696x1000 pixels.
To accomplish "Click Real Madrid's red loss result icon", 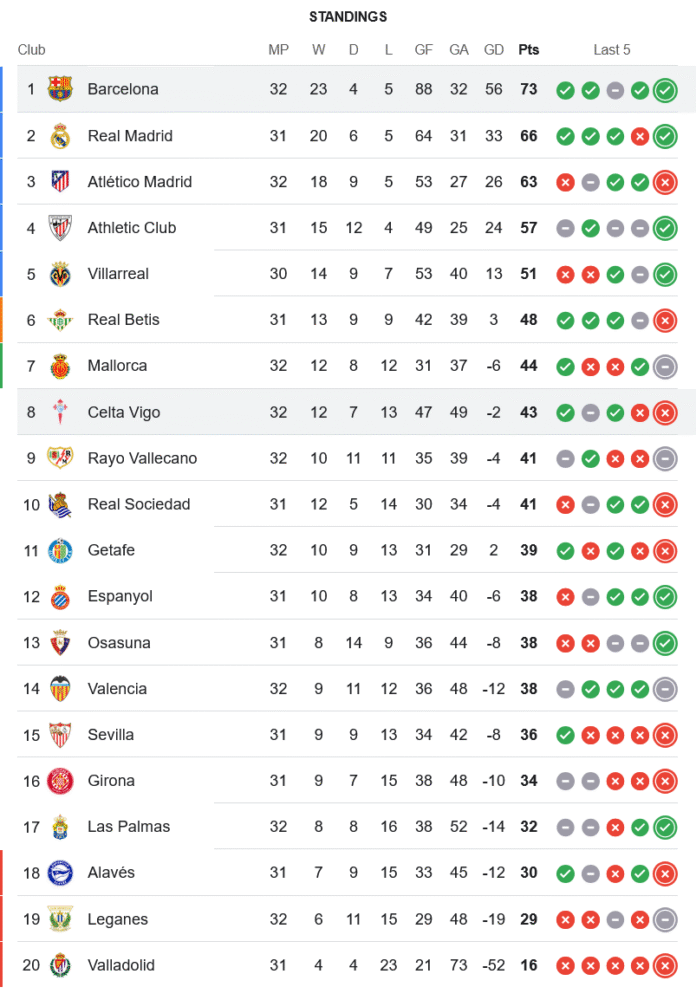I will click(640, 136).
